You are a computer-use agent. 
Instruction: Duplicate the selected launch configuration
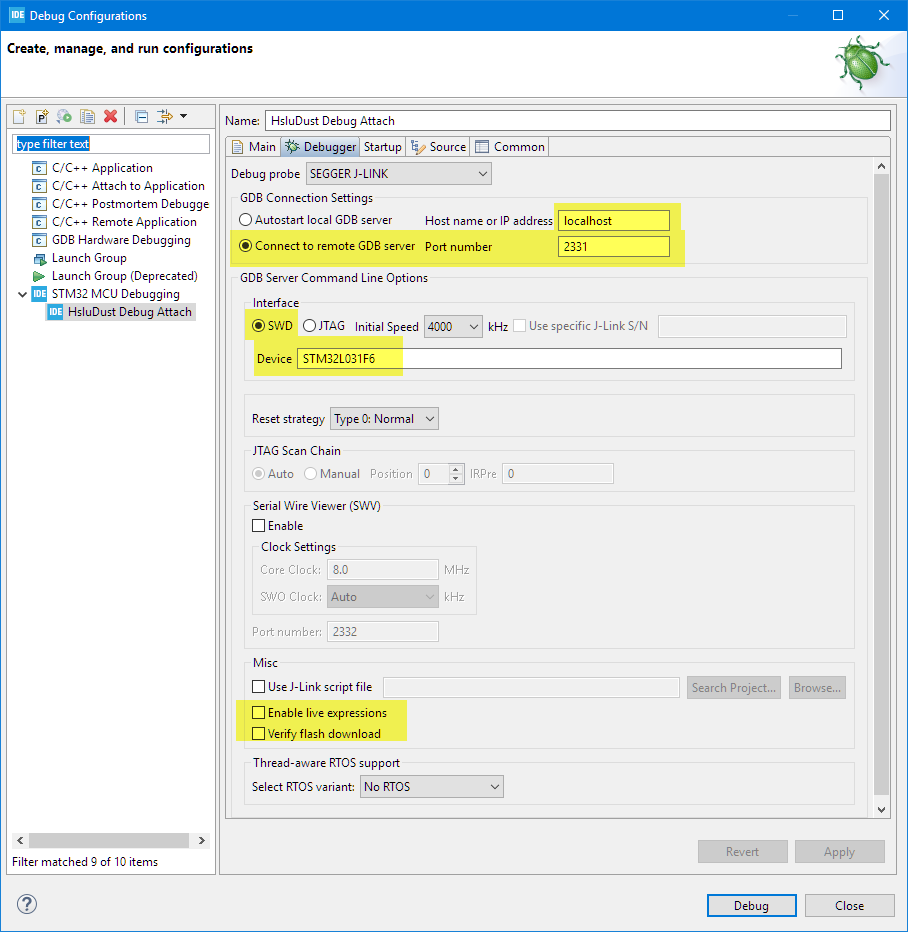88,117
